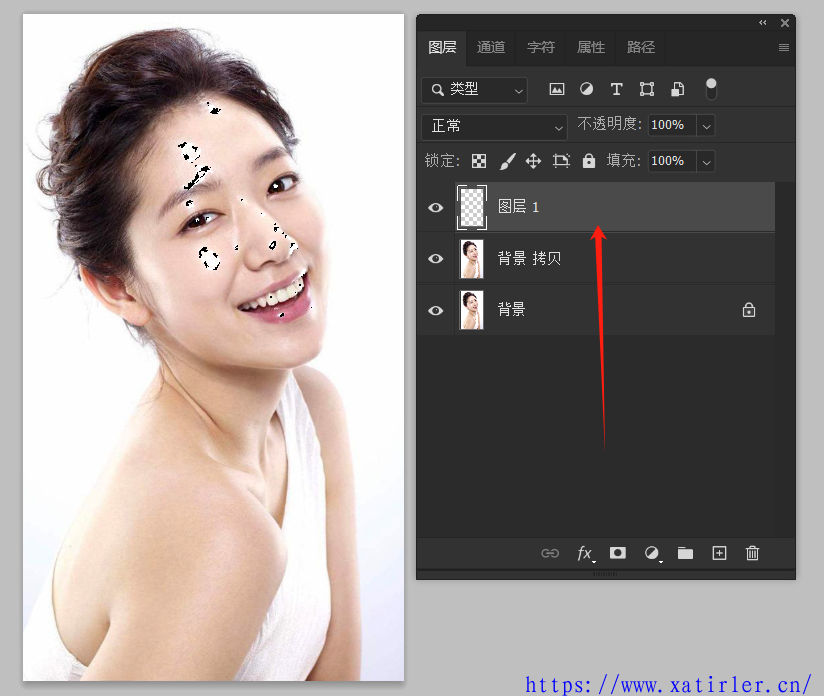Viewport: 824px width, 696px height.
Task: Switch to the 路径 tab
Action: click(x=641, y=47)
